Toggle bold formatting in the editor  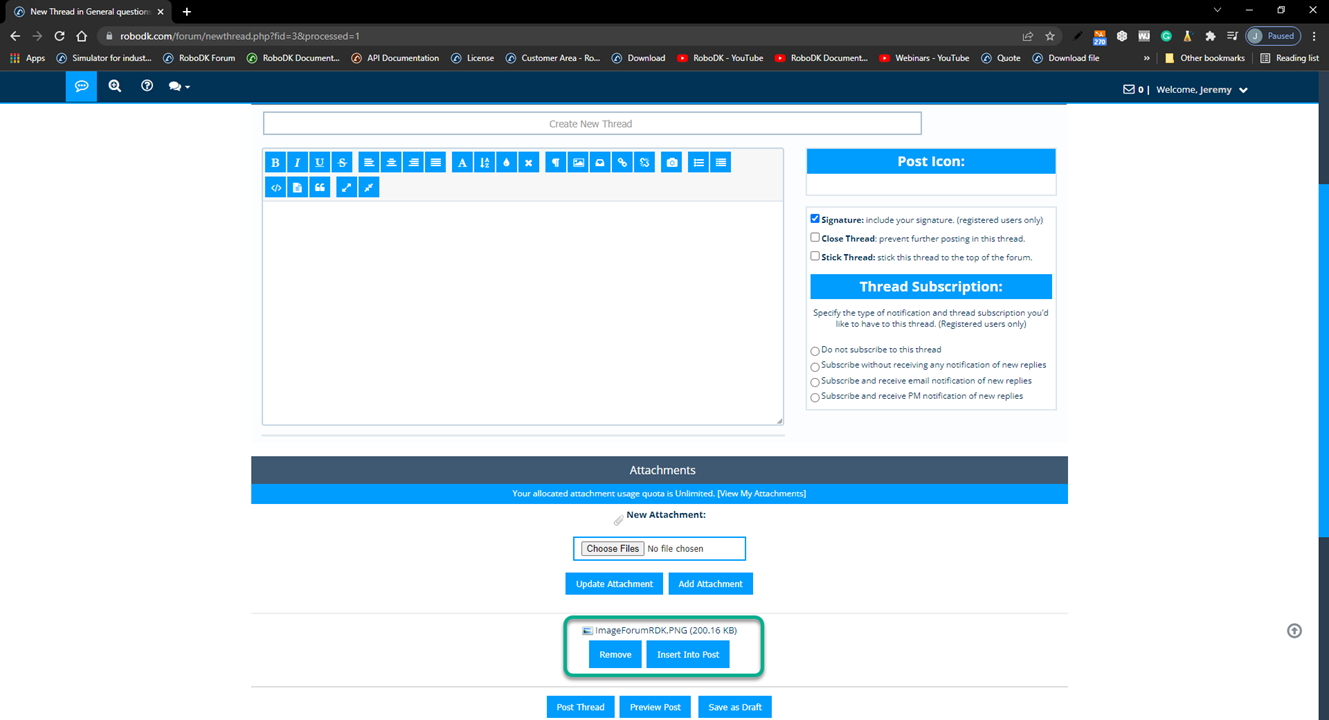pyautogui.click(x=275, y=163)
